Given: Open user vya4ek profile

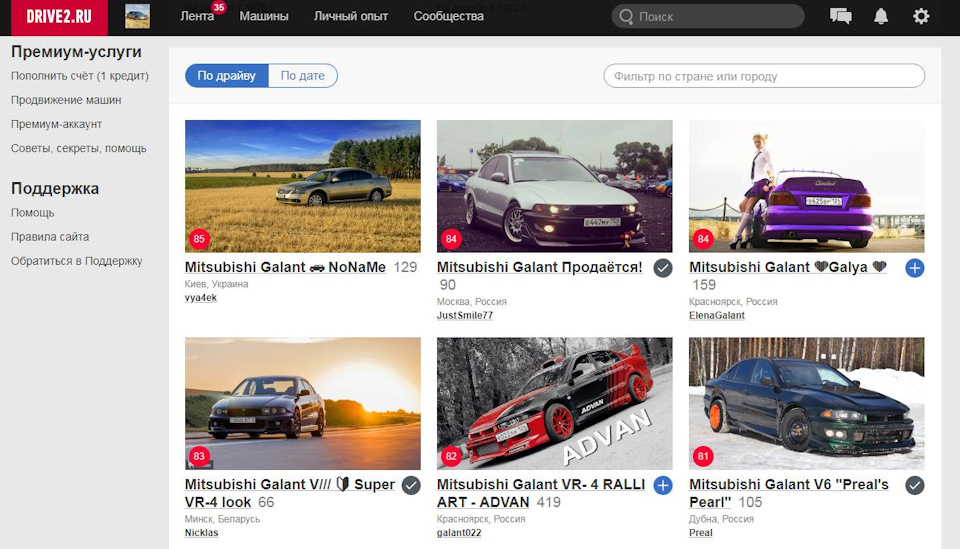Looking at the screenshot, I should pos(201,298).
